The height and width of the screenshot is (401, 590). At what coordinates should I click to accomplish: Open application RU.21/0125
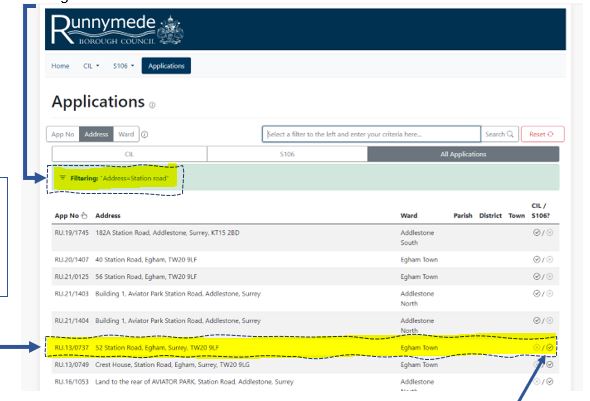(x=71, y=276)
